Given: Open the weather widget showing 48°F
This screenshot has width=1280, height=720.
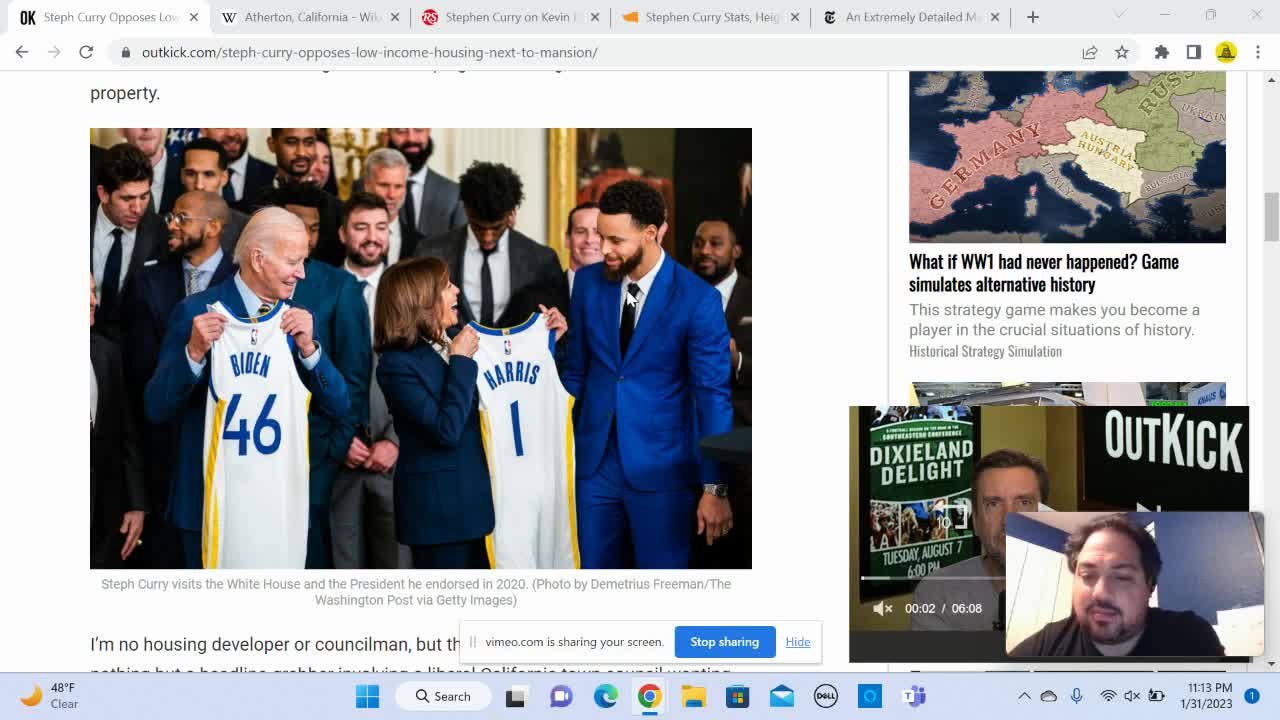Looking at the screenshot, I should [50, 696].
